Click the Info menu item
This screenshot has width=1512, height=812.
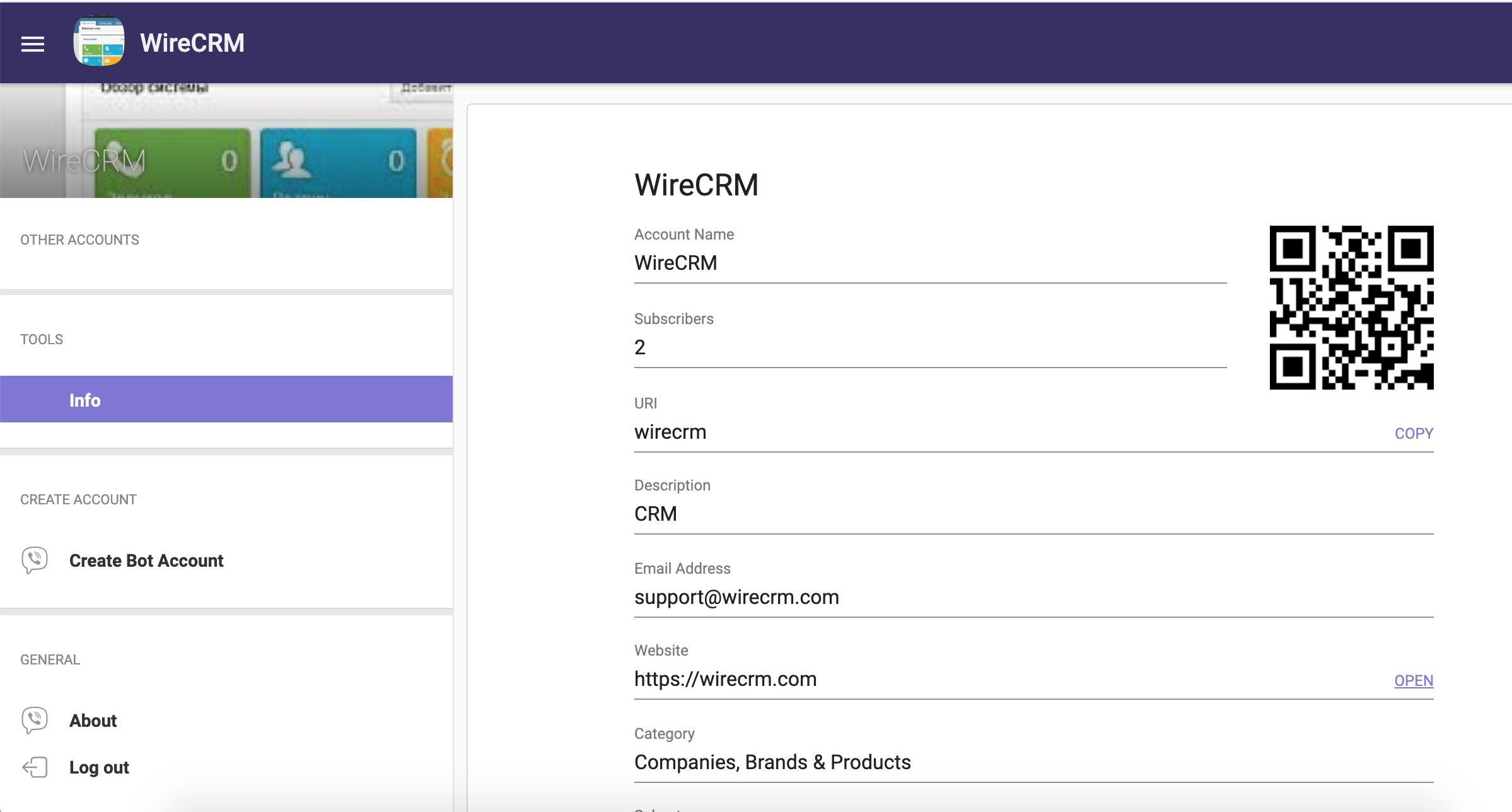tap(84, 399)
